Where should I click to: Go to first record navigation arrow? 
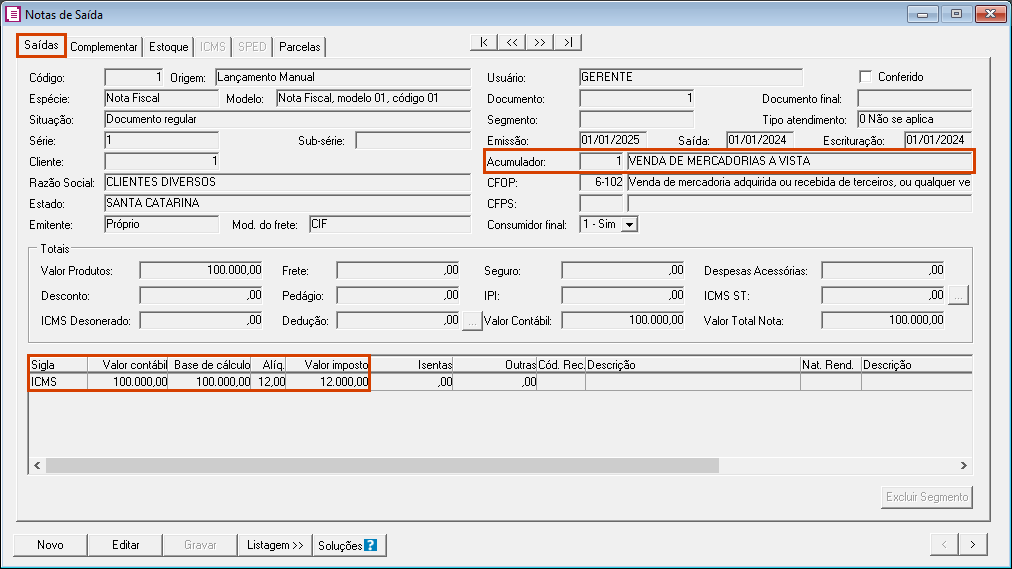pos(484,42)
